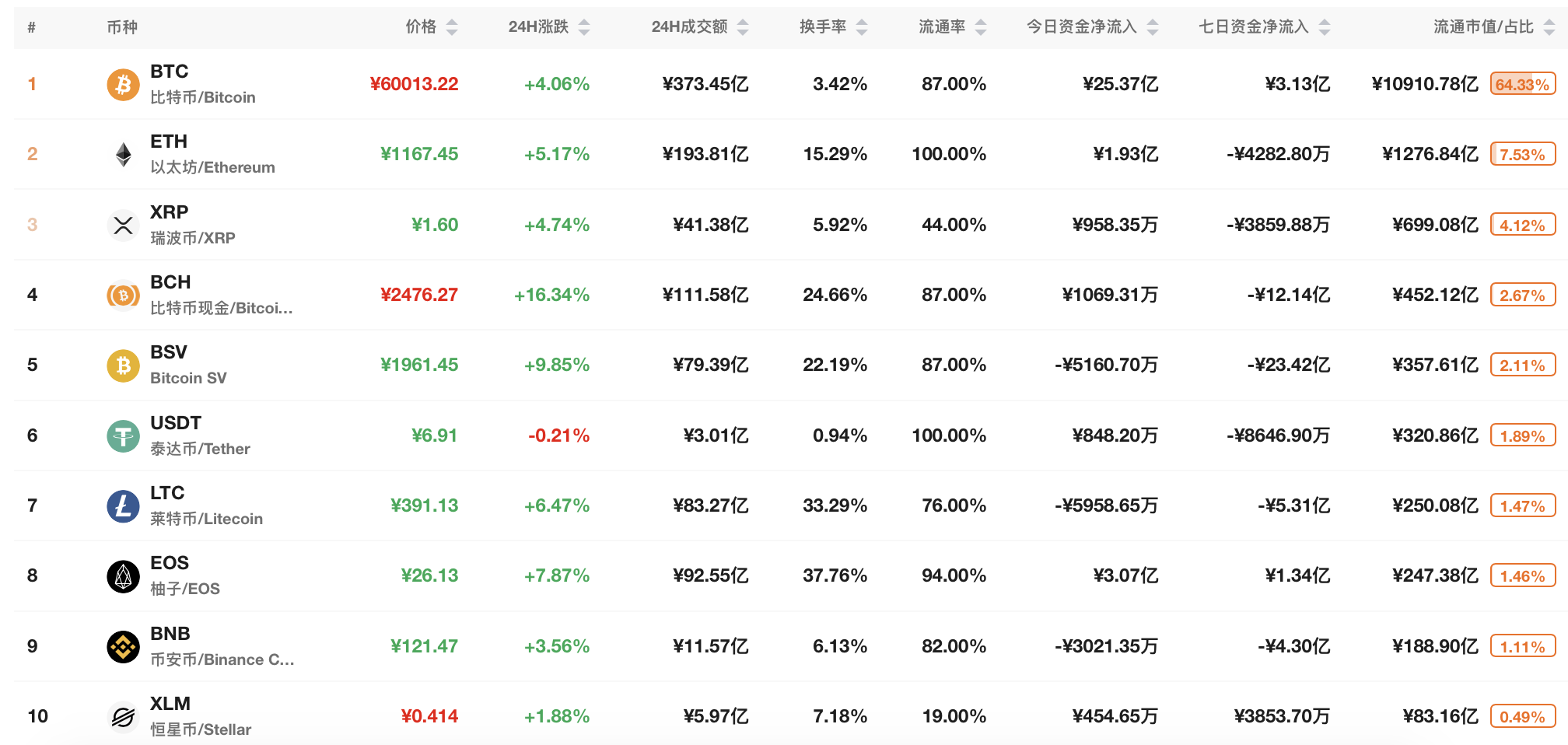This screenshot has height=745, width=1568.
Task: Click the 64.33% market share bar
Action: coord(1523,84)
